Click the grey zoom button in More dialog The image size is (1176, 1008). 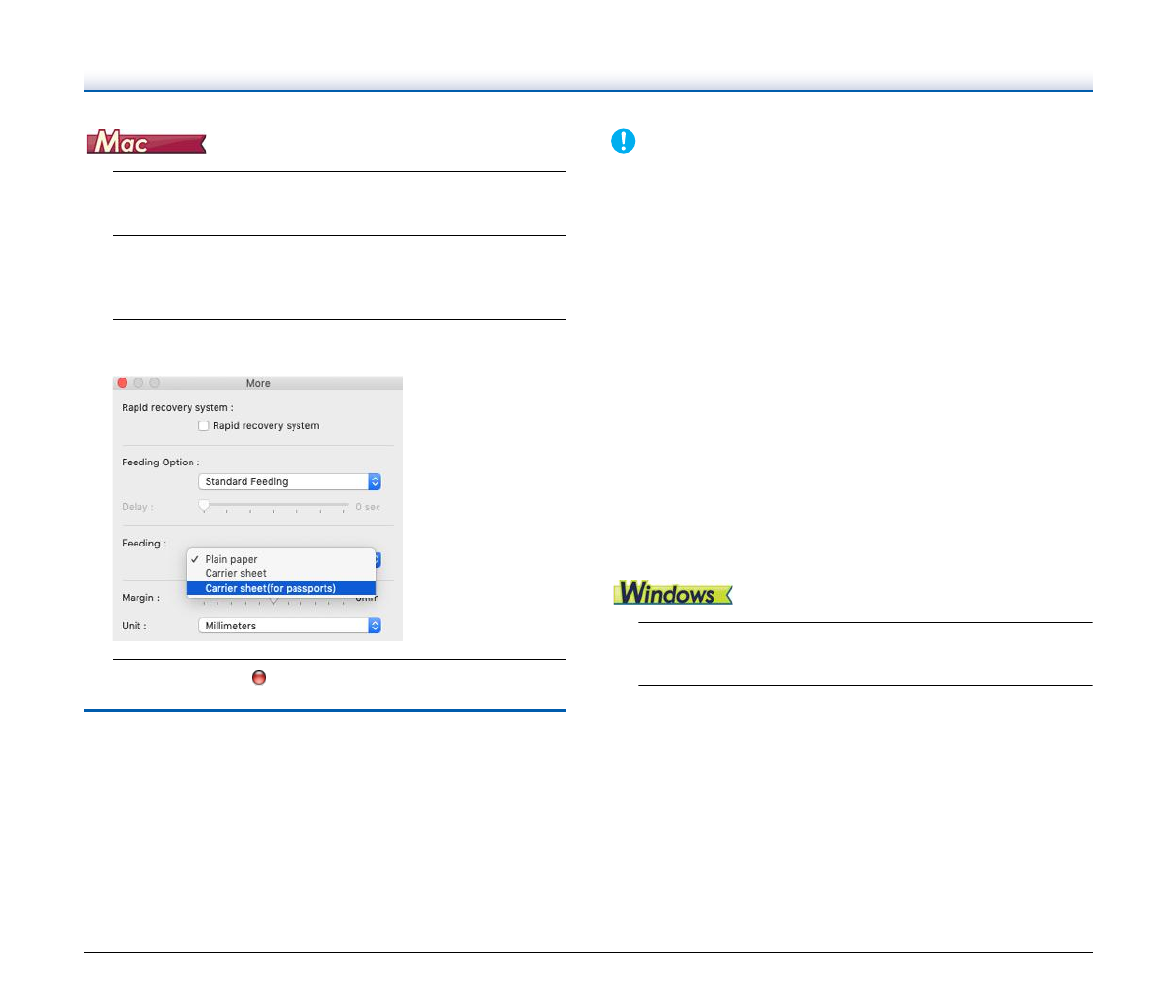pos(154,383)
